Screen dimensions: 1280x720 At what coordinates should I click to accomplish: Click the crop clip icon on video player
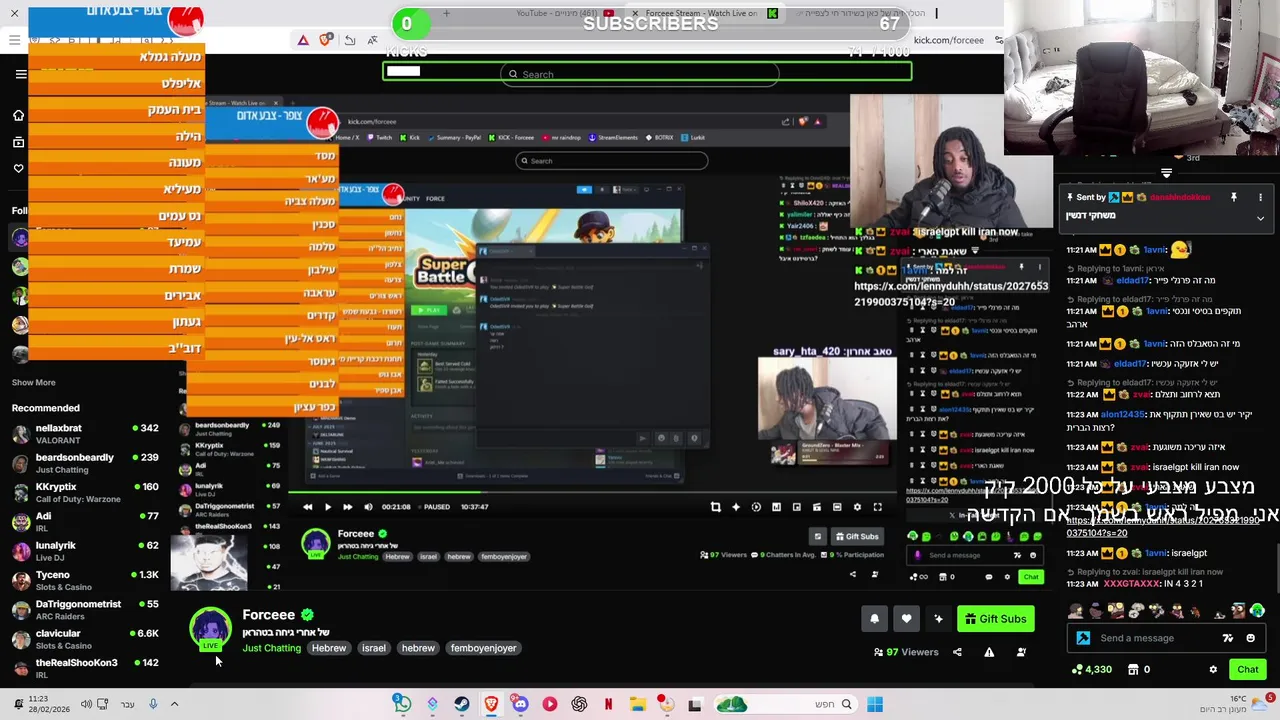coord(715,507)
